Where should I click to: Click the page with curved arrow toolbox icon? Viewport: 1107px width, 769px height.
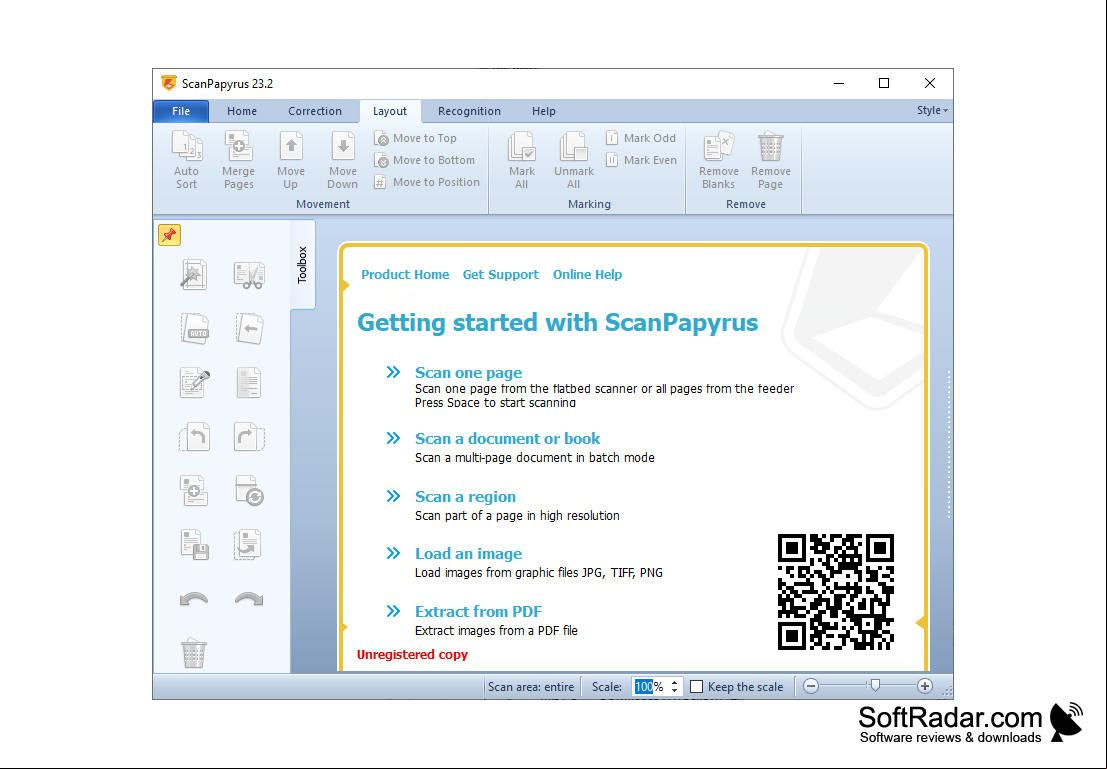pyautogui.click(x=248, y=545)
